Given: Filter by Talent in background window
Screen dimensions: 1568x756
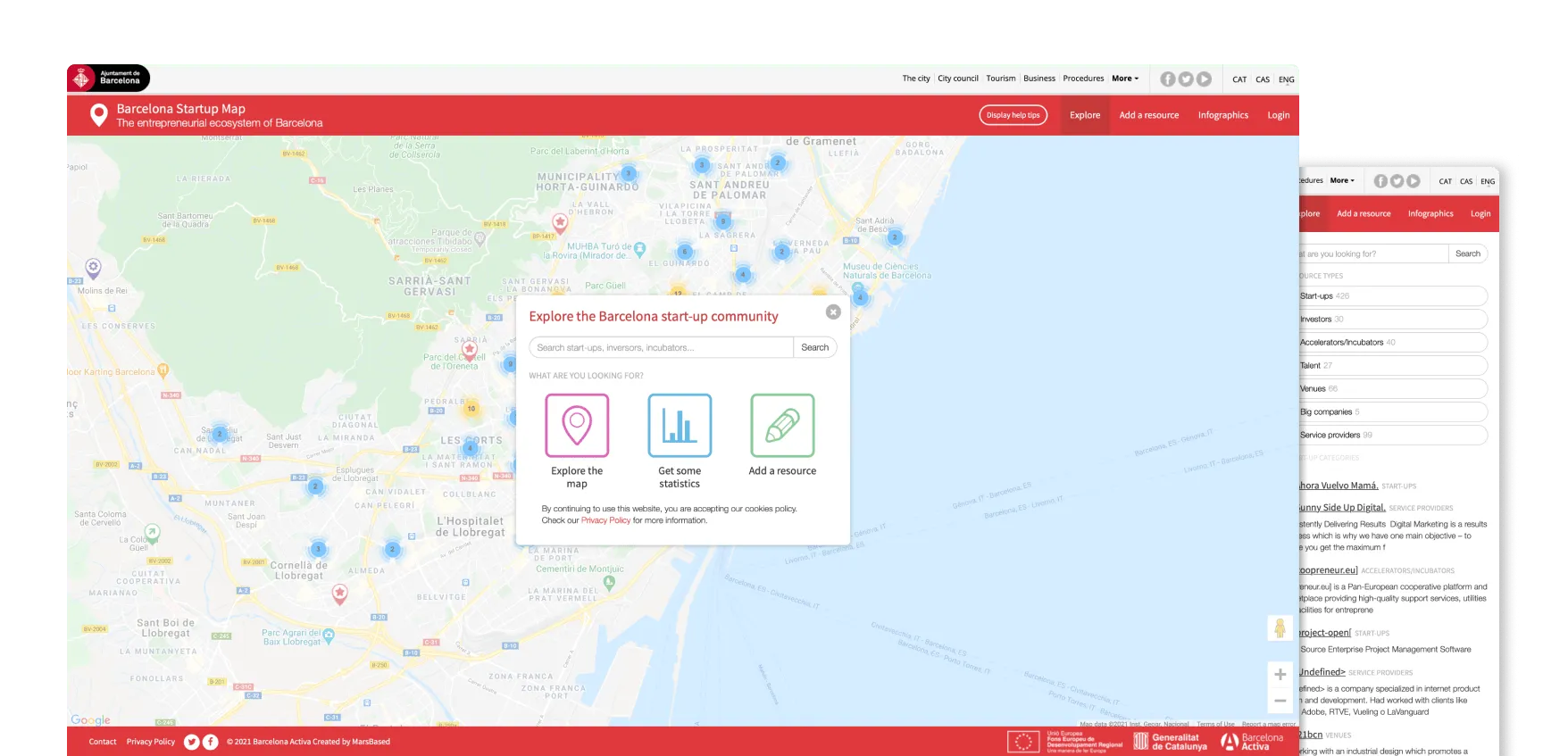Looking at the screenshot, I should pyautogui.click(x=1393, y=366).
